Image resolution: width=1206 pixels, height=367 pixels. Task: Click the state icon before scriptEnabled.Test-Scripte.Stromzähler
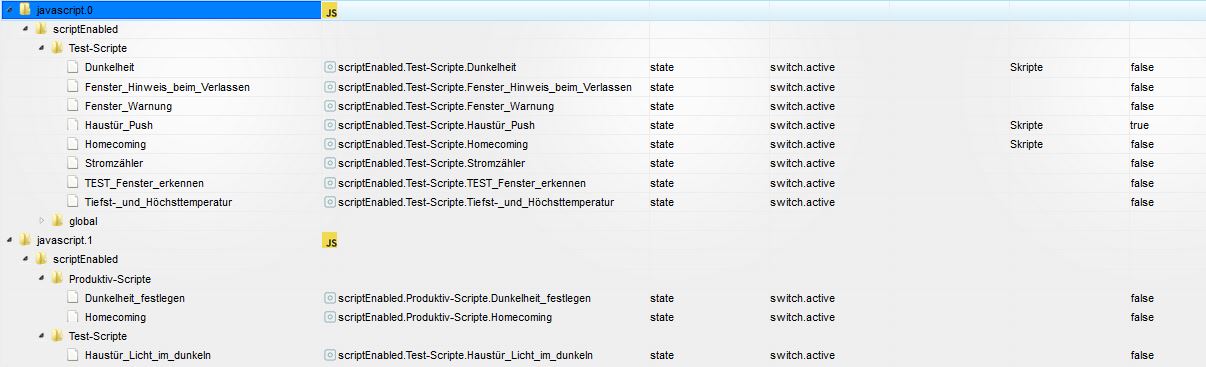click(330, 163)
